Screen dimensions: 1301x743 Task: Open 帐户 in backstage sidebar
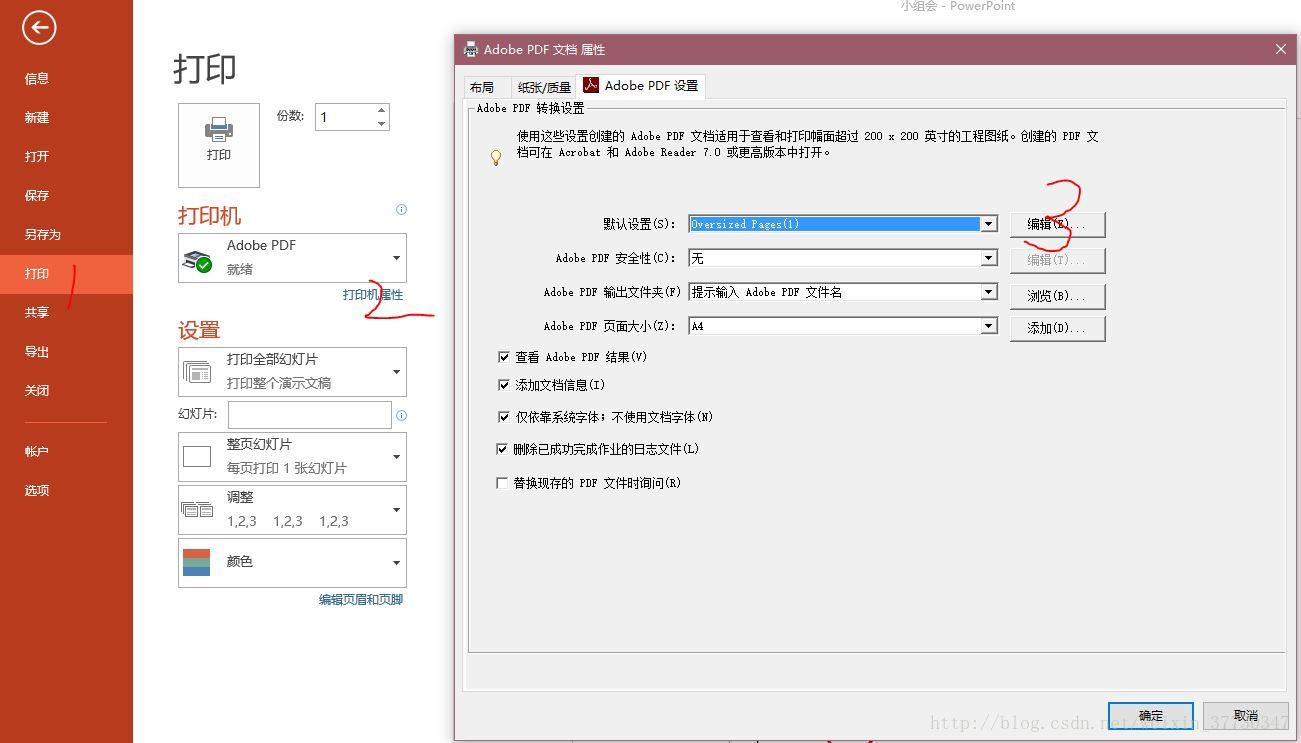tap(66, 451)
